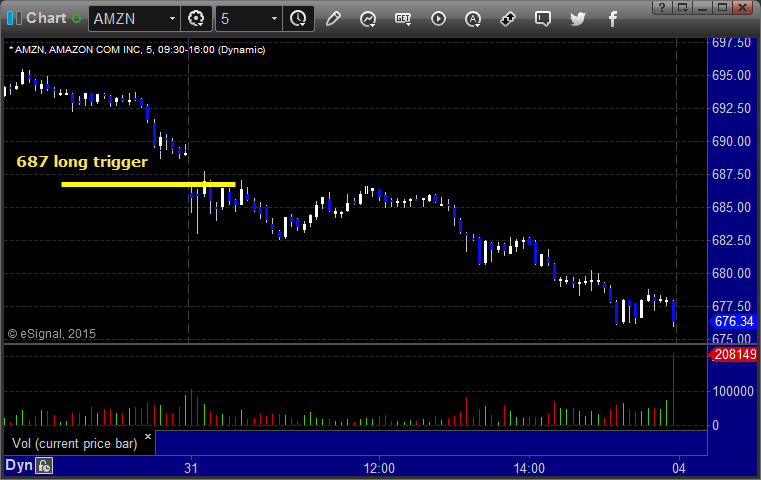Viewport: 761px width, 480px height.
Task: Click the Chart window title label
Action: (46, 18)
